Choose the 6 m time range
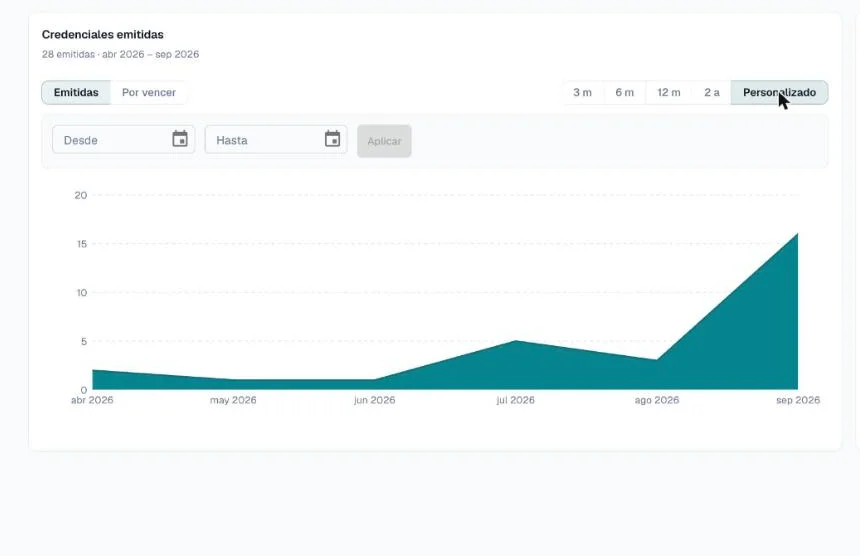 point(624,92)
